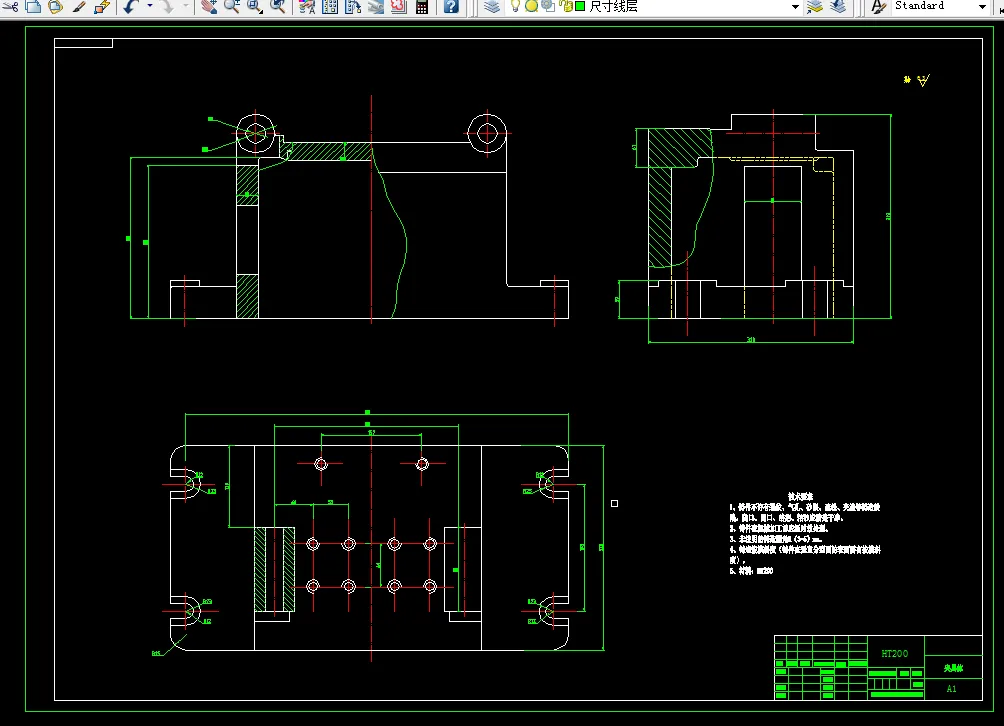
Task: Toggle the layer freeze sun icon
Action: coord(531,6)
